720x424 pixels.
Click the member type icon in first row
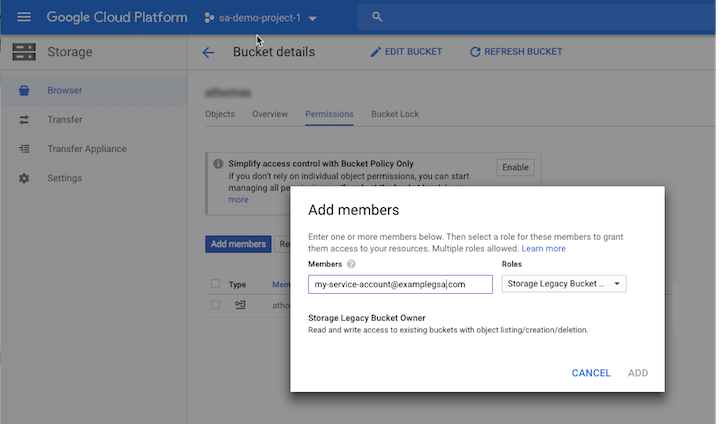click(240, 305)
